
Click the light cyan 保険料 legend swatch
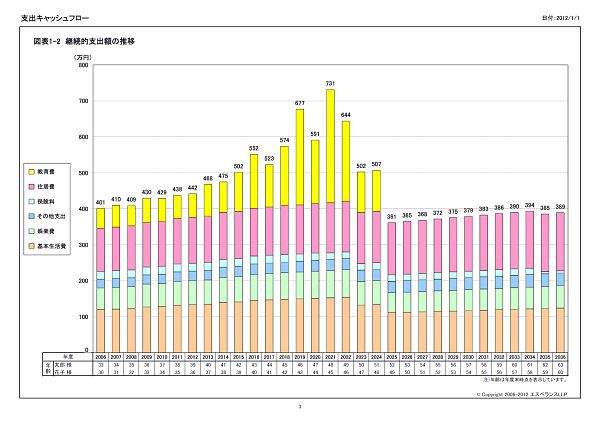(32, 202)
